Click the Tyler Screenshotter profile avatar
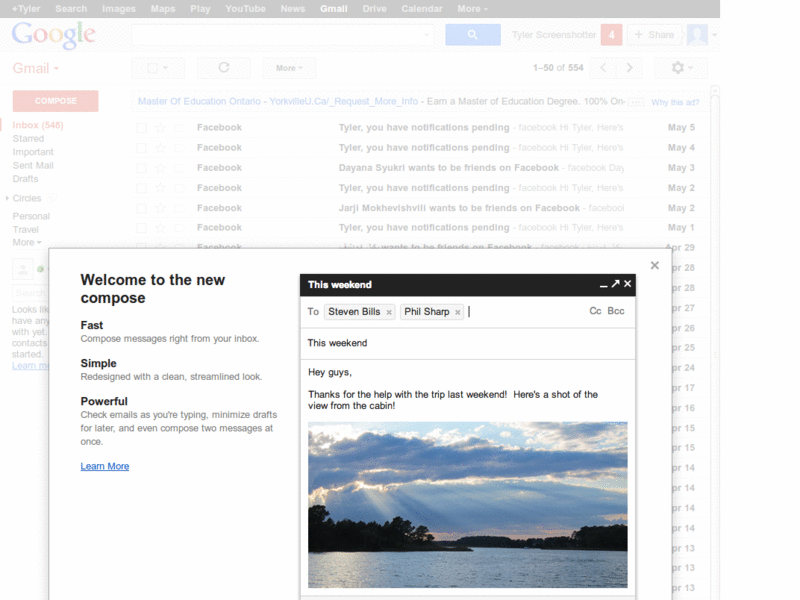This screenshot has width=800, height=600. pos(697,35)
